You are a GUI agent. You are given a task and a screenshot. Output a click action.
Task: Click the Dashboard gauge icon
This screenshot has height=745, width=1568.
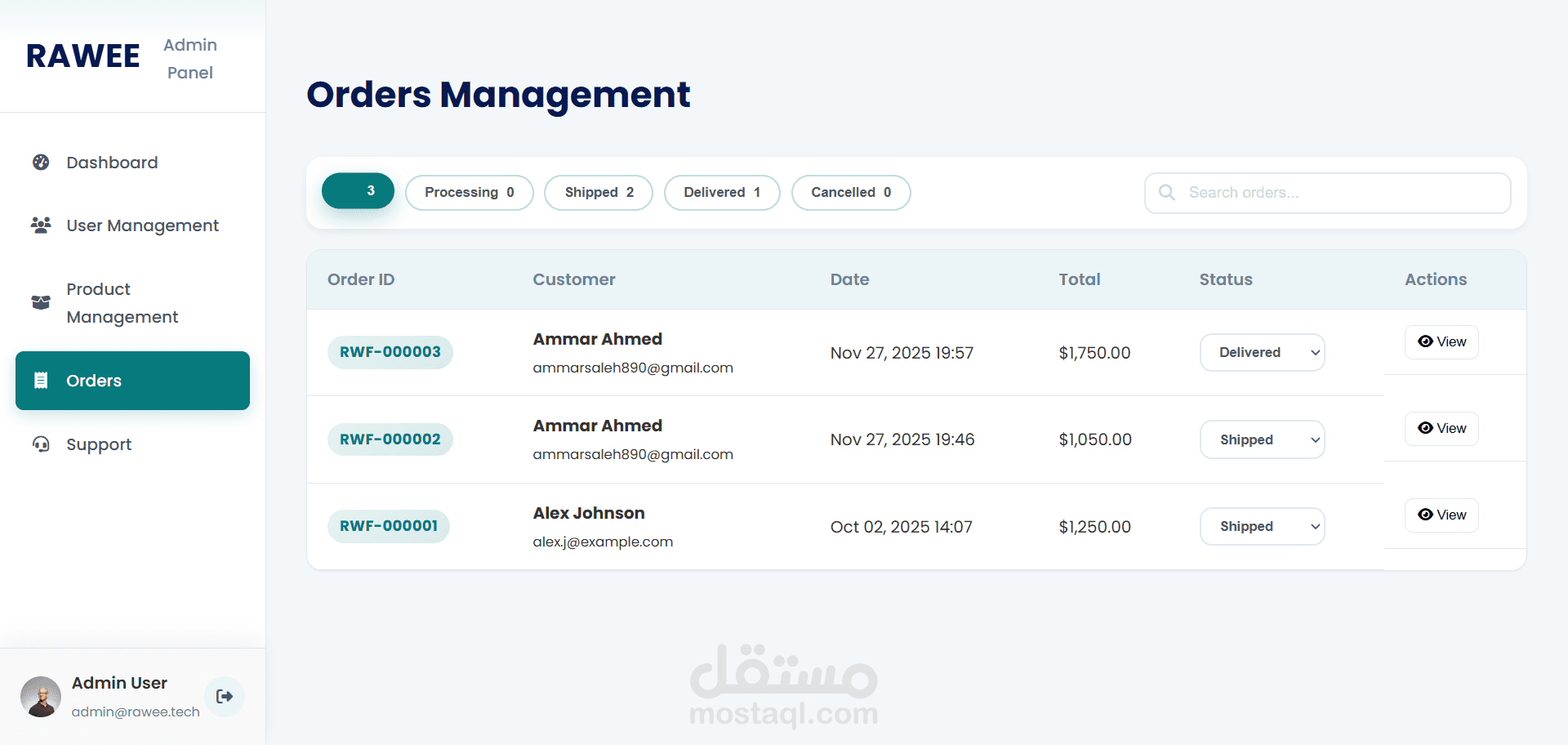[41, 162]
